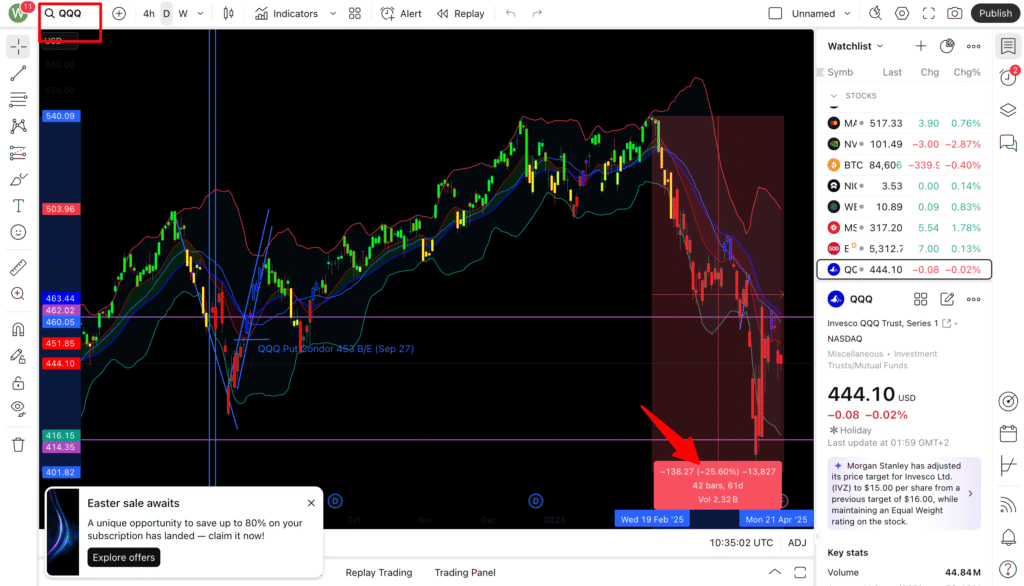Expand the bottom panel chevron
The width and height of the screenshot is (1024, 586).
pos(775,572)
